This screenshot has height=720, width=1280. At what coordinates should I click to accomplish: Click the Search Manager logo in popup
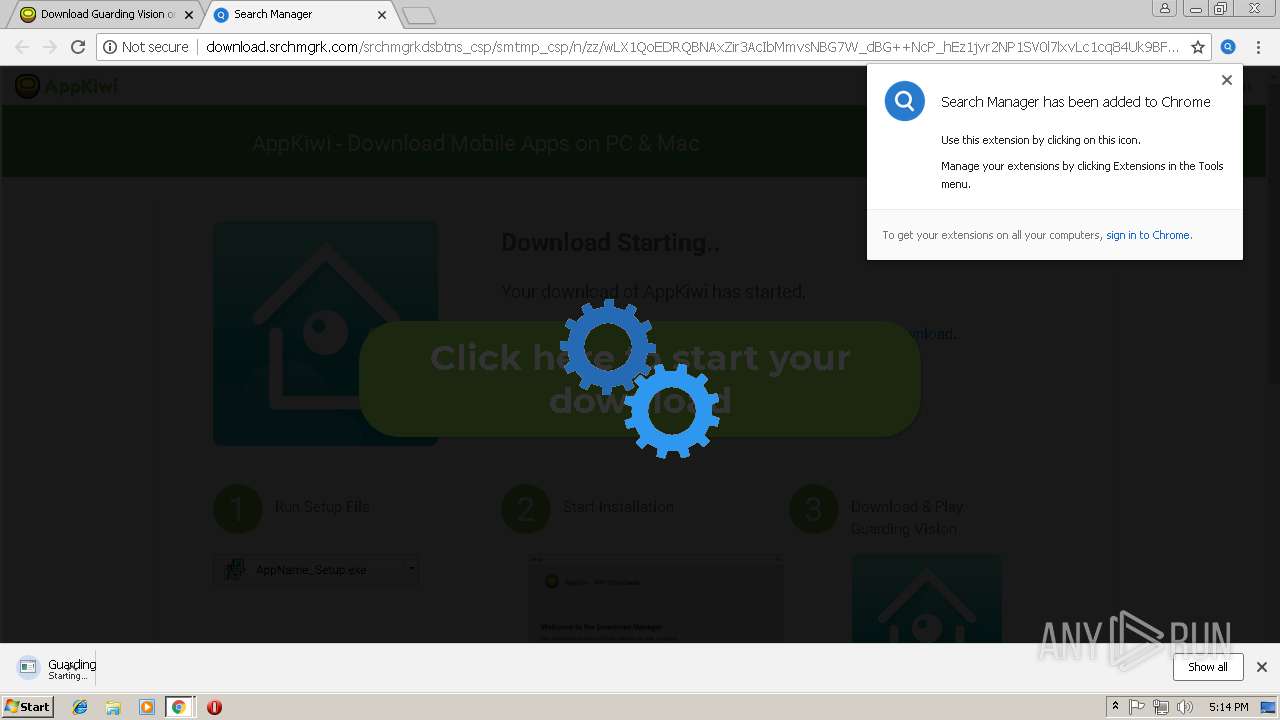[x=904, y=101]
